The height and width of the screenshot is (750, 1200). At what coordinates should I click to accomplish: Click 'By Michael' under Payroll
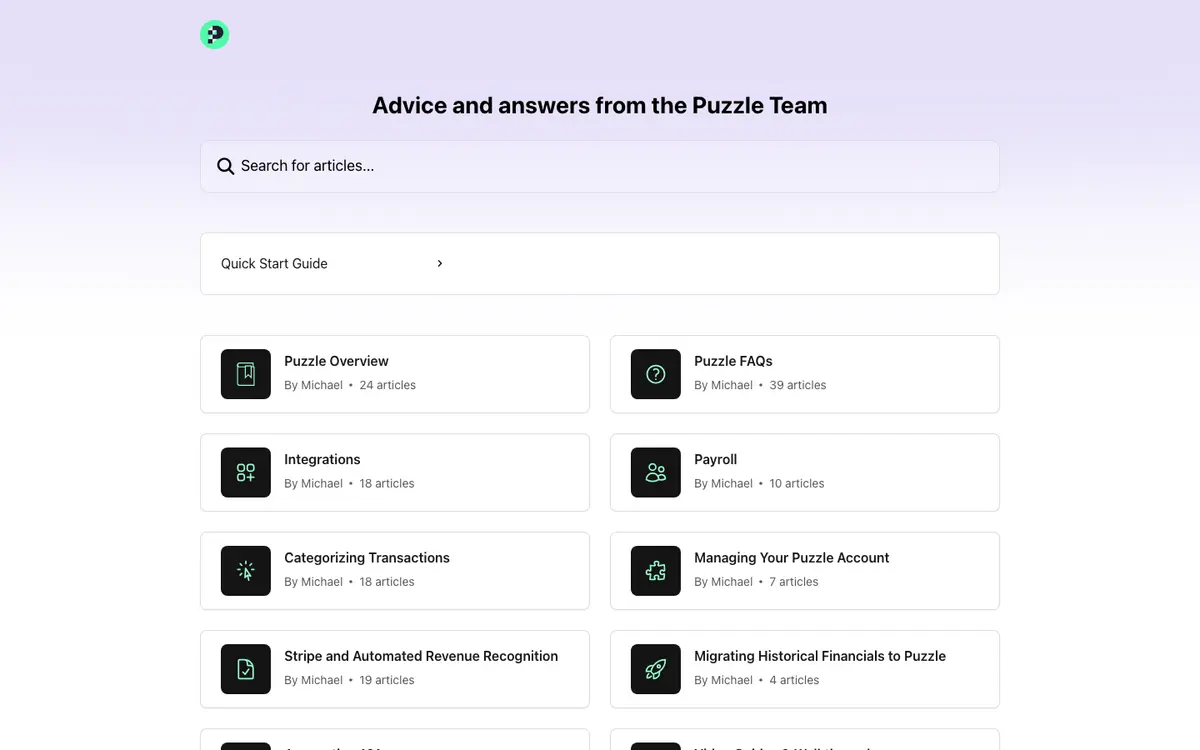point(723,483)
